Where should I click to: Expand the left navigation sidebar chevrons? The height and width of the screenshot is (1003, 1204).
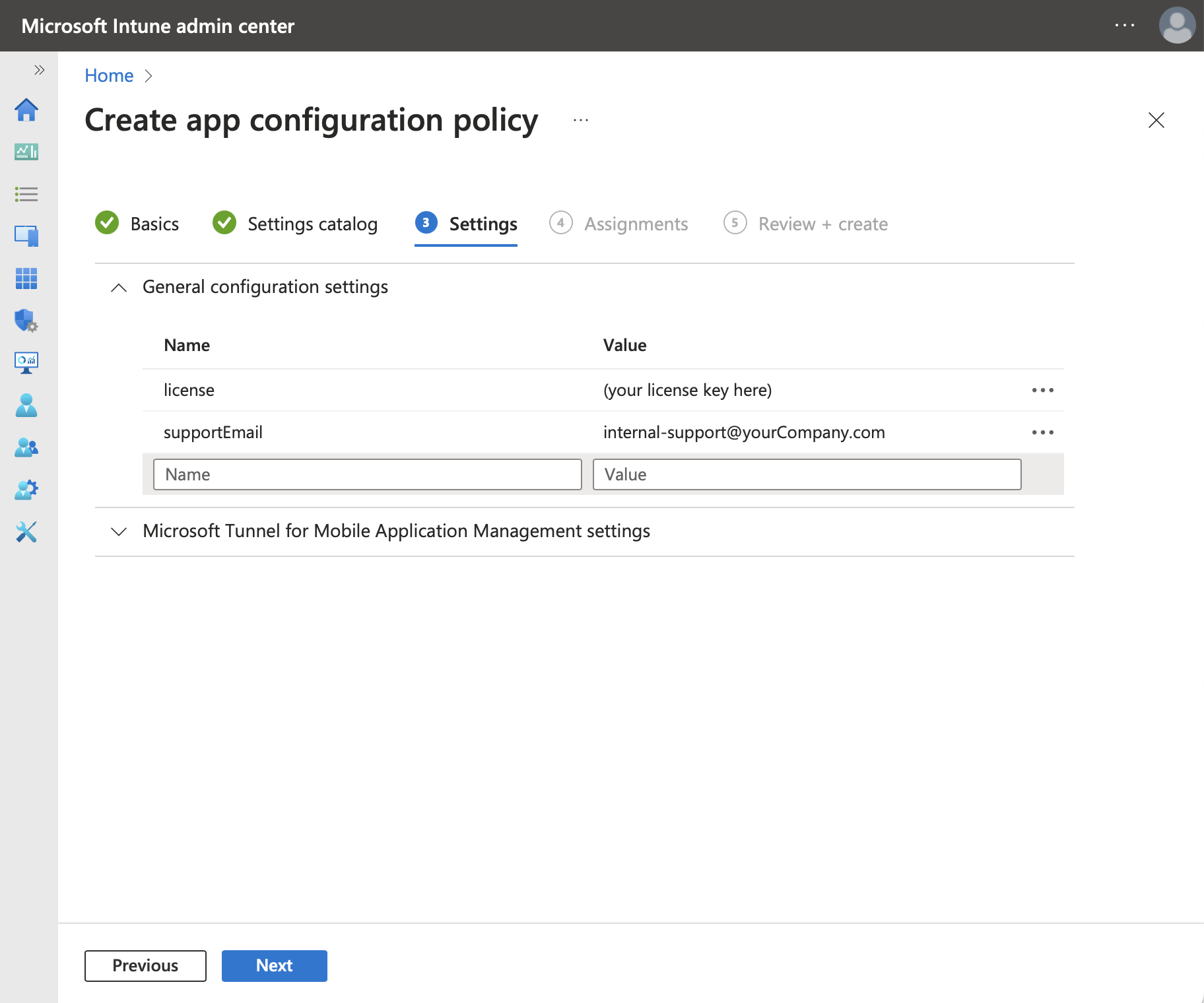click(40, 70)
